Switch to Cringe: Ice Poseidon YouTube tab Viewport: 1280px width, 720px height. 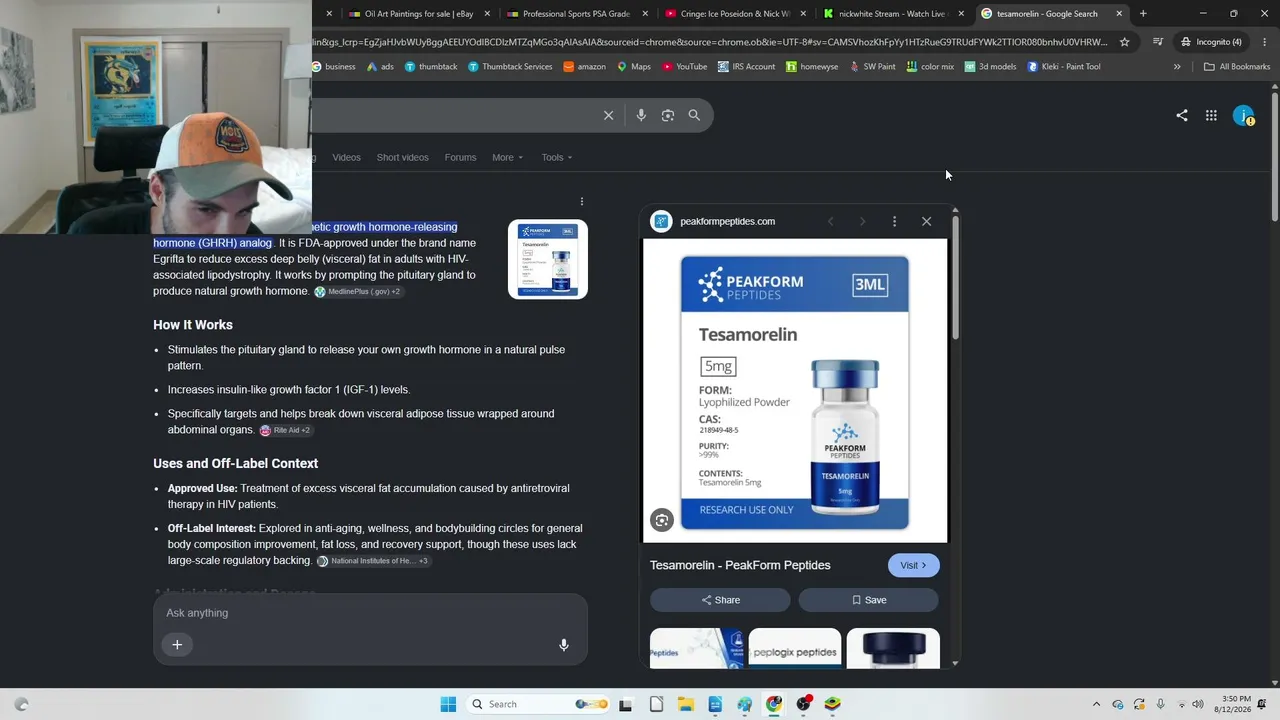point(736,14)
